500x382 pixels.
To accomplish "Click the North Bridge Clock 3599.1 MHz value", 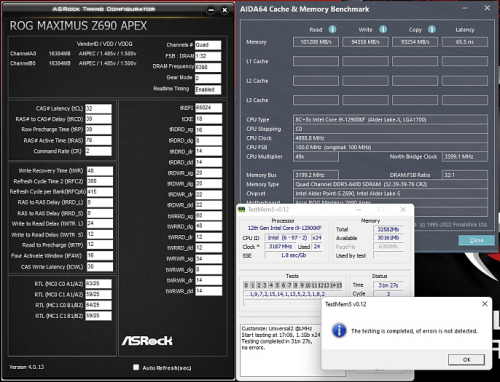I will (465, 157).
